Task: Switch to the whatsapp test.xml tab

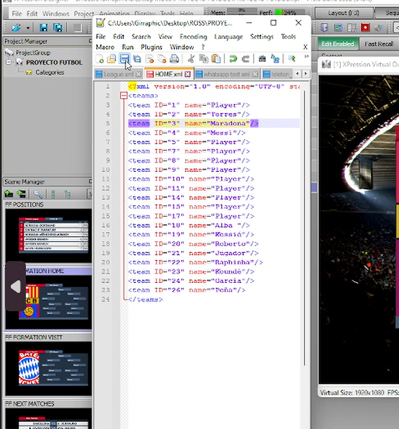Action: click(x=226, y=74)
